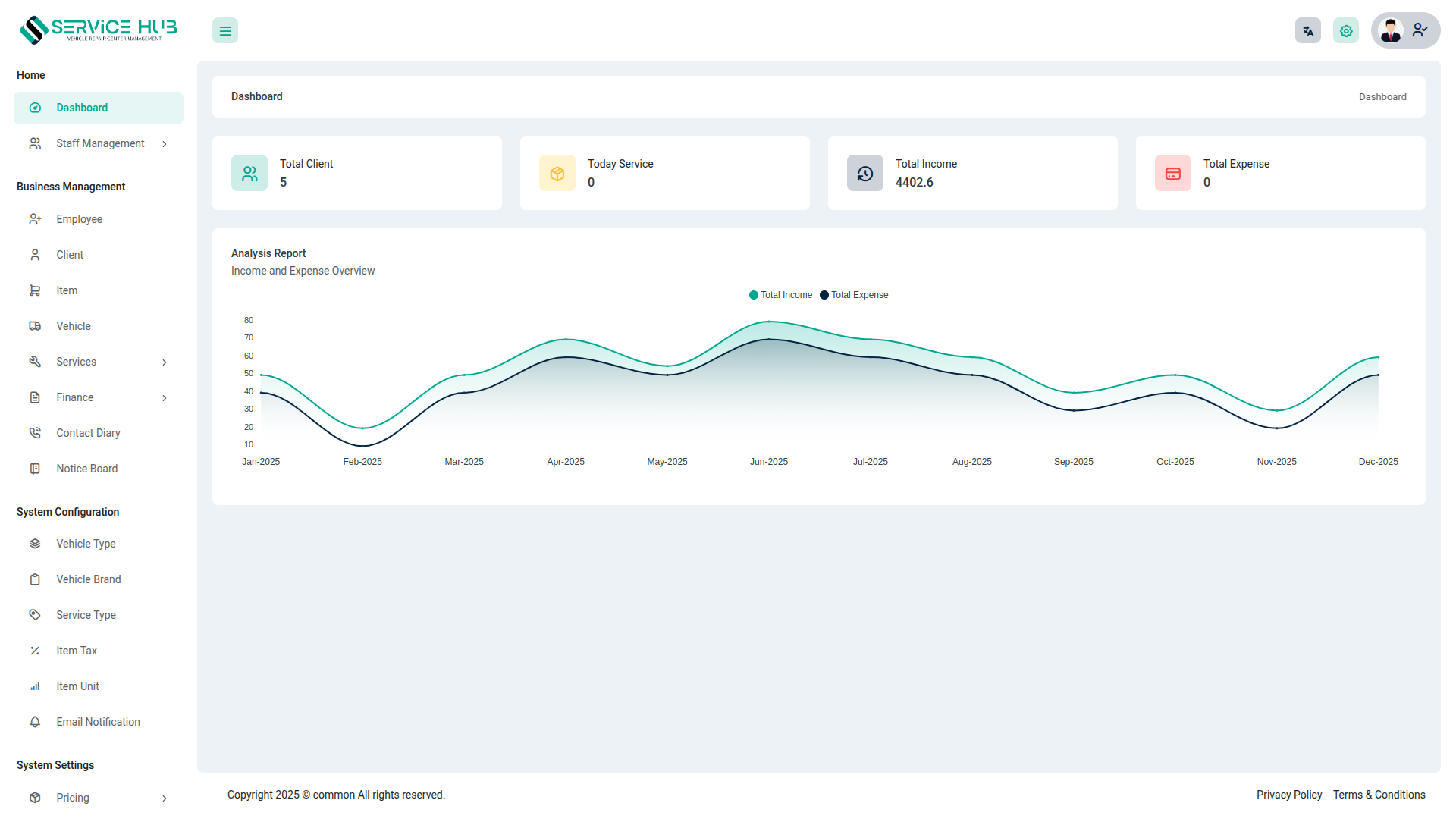Click the teal Total Income legend dot
This screenshot has height=819, width=1456.
(753, 295)
